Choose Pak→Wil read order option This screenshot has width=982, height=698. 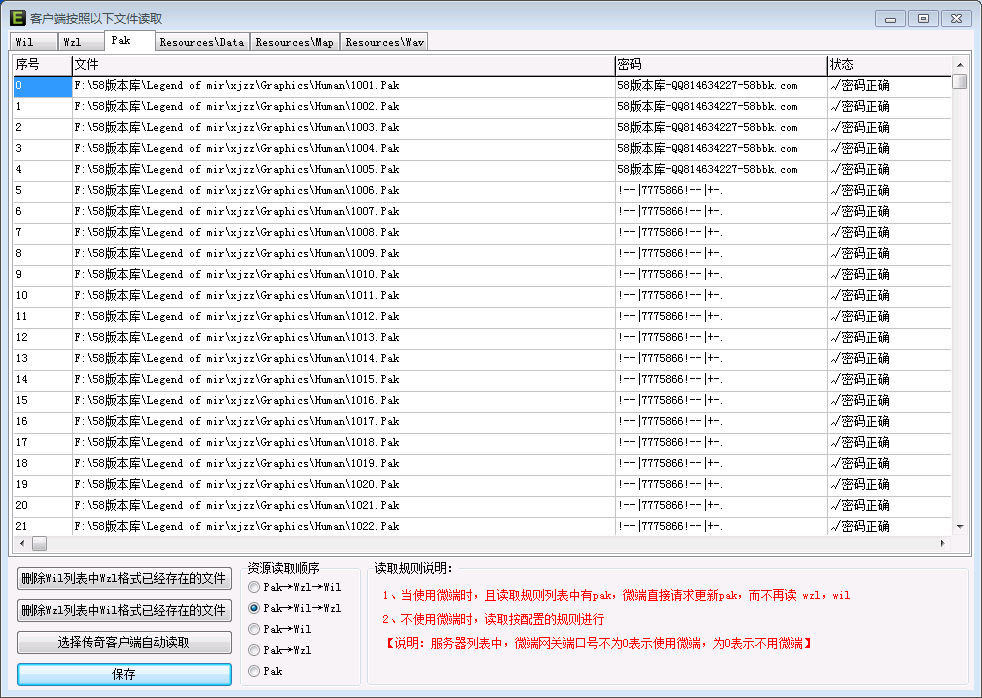click(254, 629)
